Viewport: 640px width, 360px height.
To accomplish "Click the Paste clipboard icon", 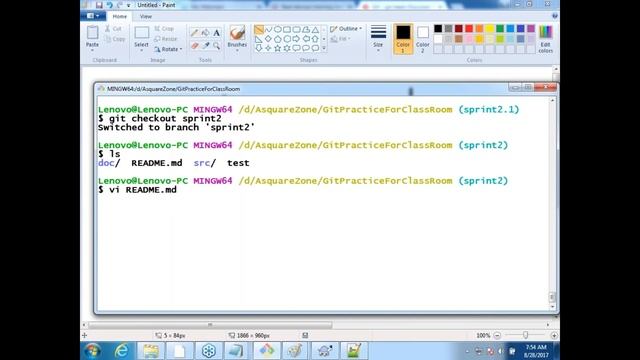I will tap(93, 32).
